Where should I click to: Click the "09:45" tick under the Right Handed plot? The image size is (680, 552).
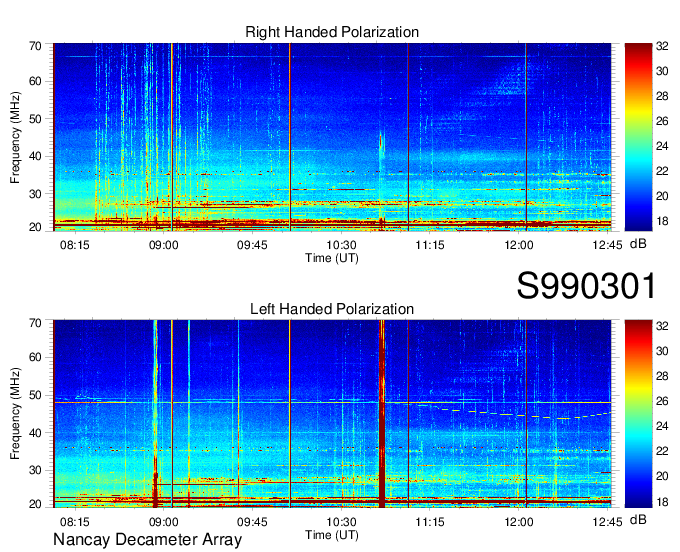click(252, 245)
